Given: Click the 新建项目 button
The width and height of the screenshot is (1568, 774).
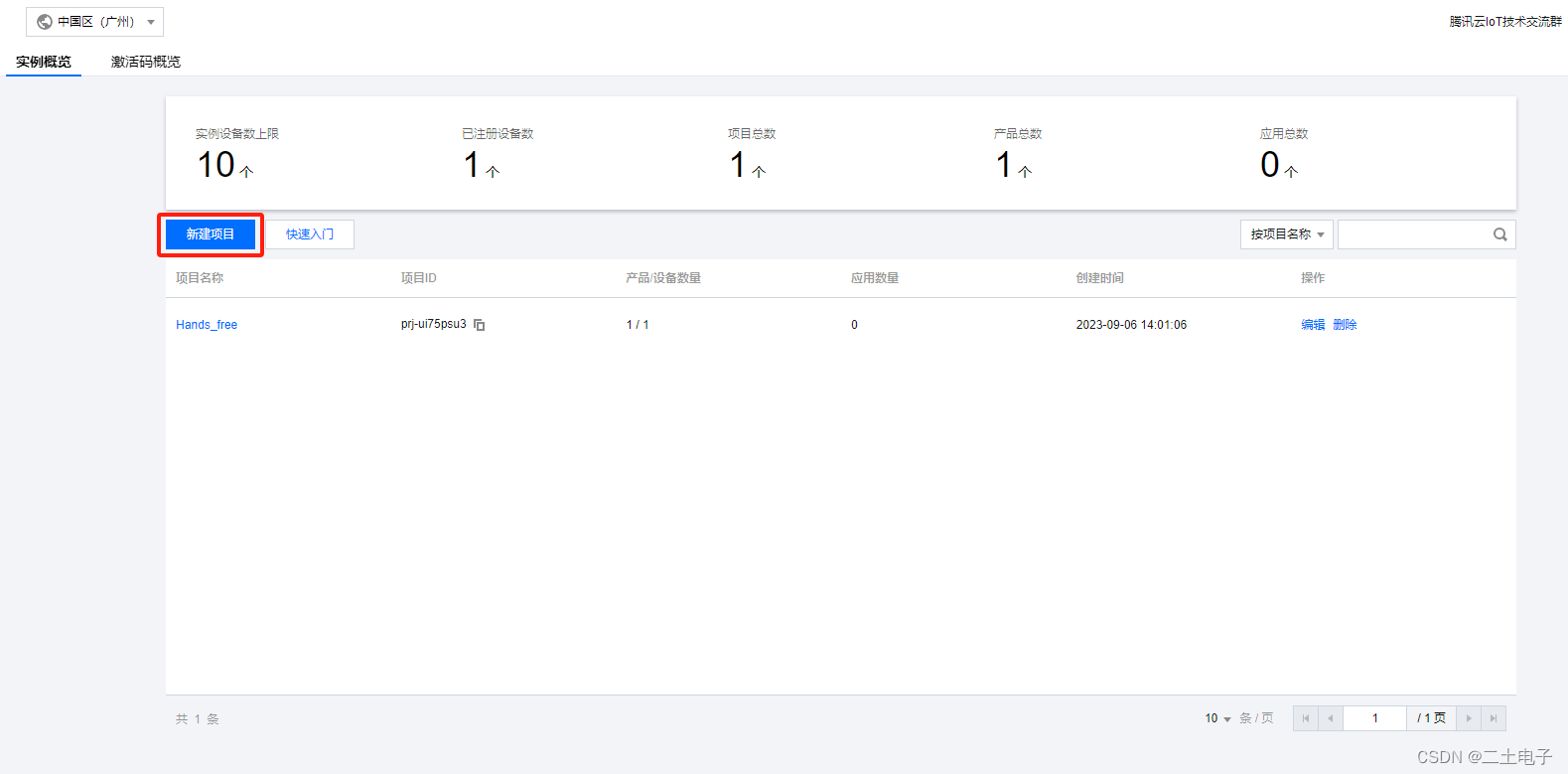Looking at the screenshot, I should 211,234.
